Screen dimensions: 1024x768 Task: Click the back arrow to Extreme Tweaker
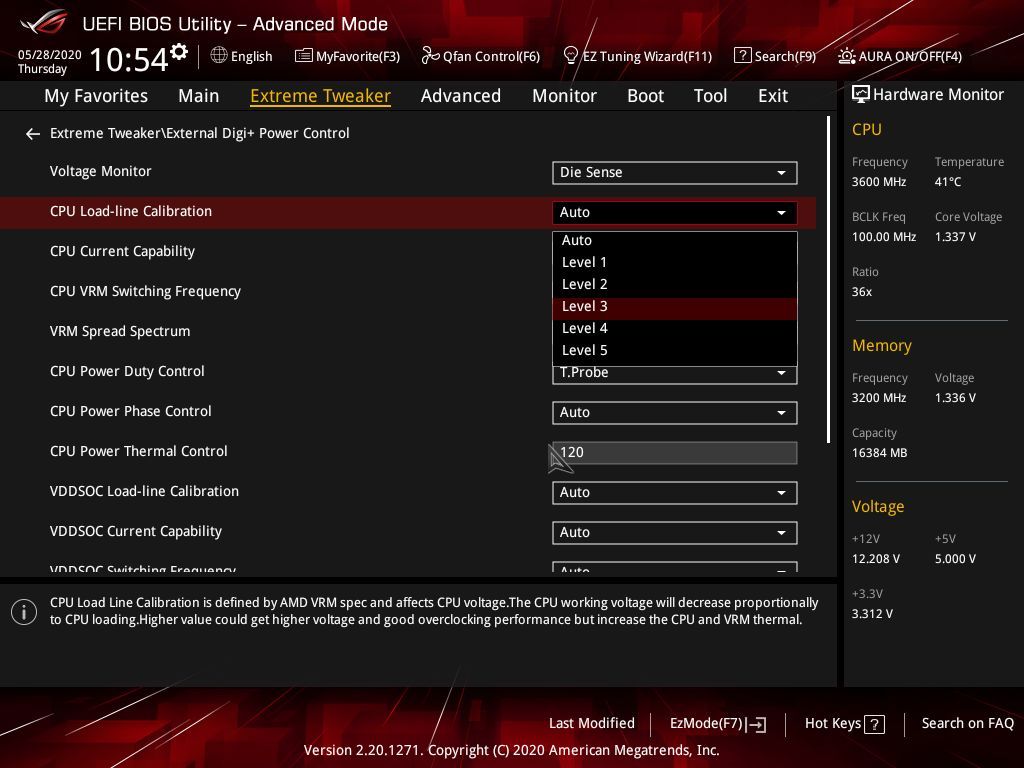coord(33,134)
